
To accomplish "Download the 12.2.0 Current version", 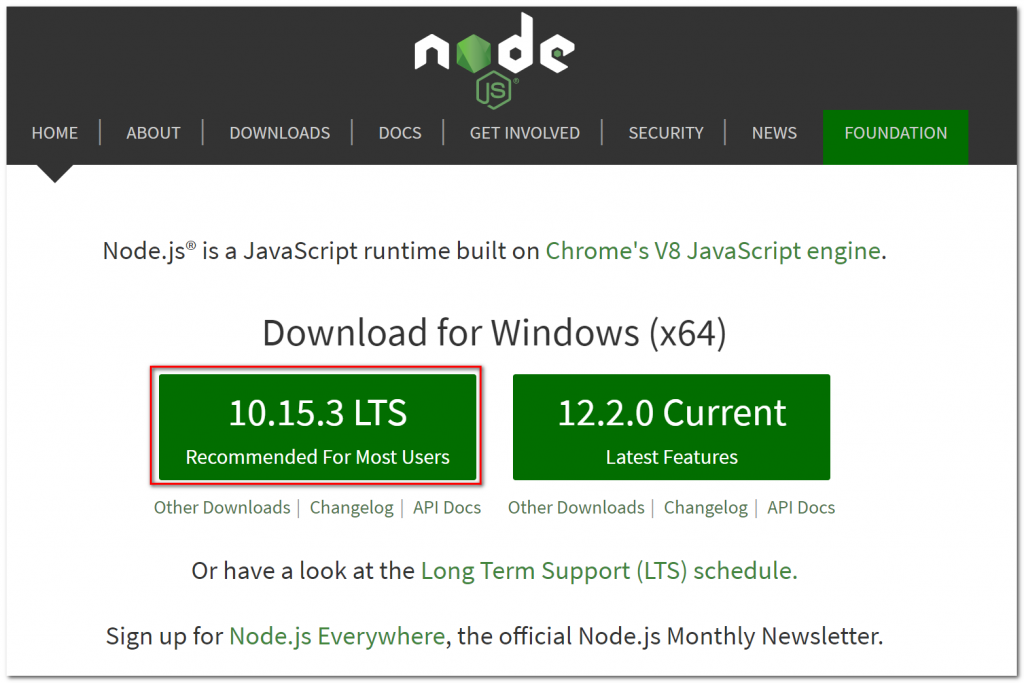I will tap(671, 427).
